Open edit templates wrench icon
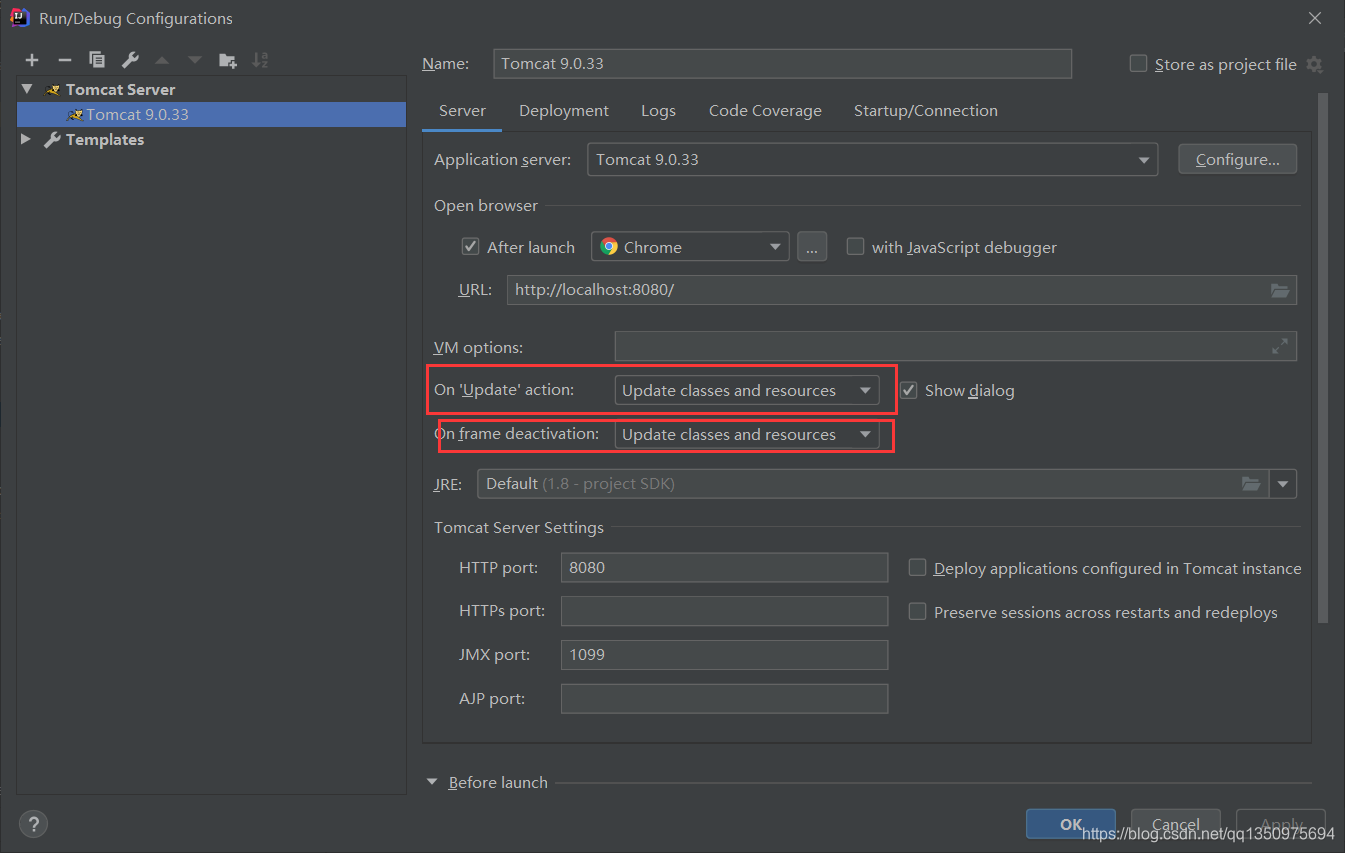The image size is (1345, 853). coord(130,60)
